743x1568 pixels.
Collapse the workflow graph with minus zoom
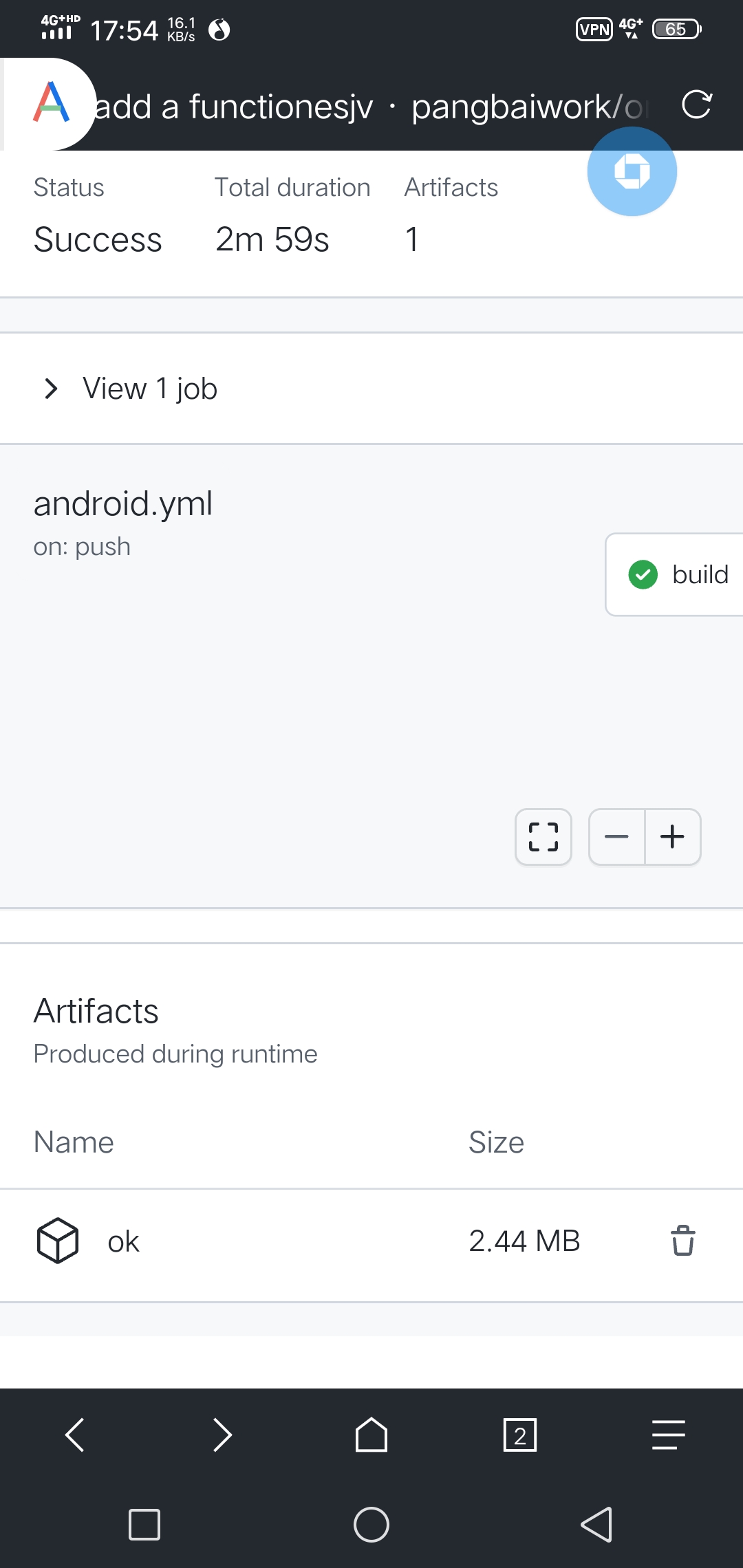pyautogui.click(x=616, y=836)
